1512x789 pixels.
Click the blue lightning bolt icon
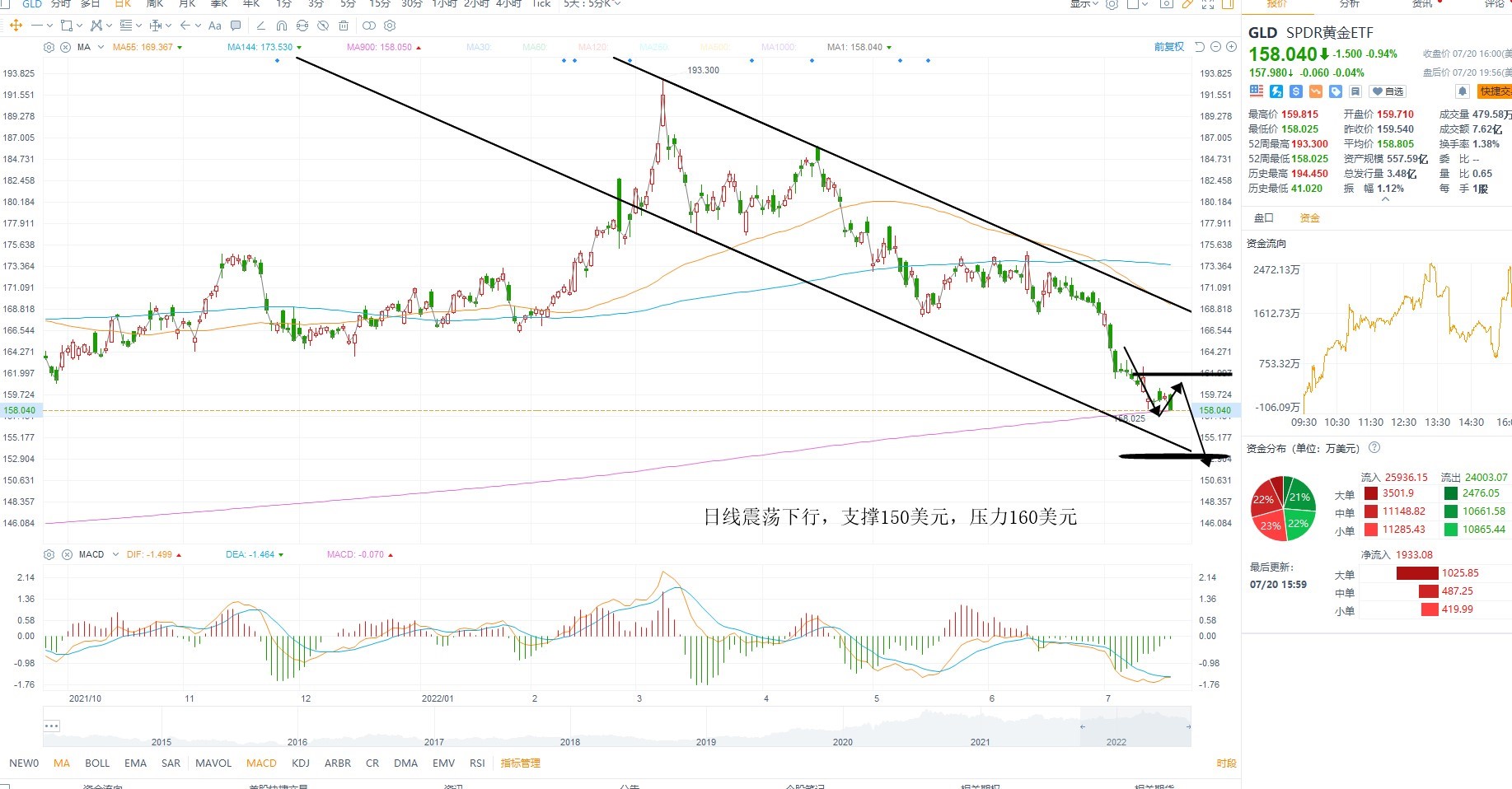tap(1276, 91)
